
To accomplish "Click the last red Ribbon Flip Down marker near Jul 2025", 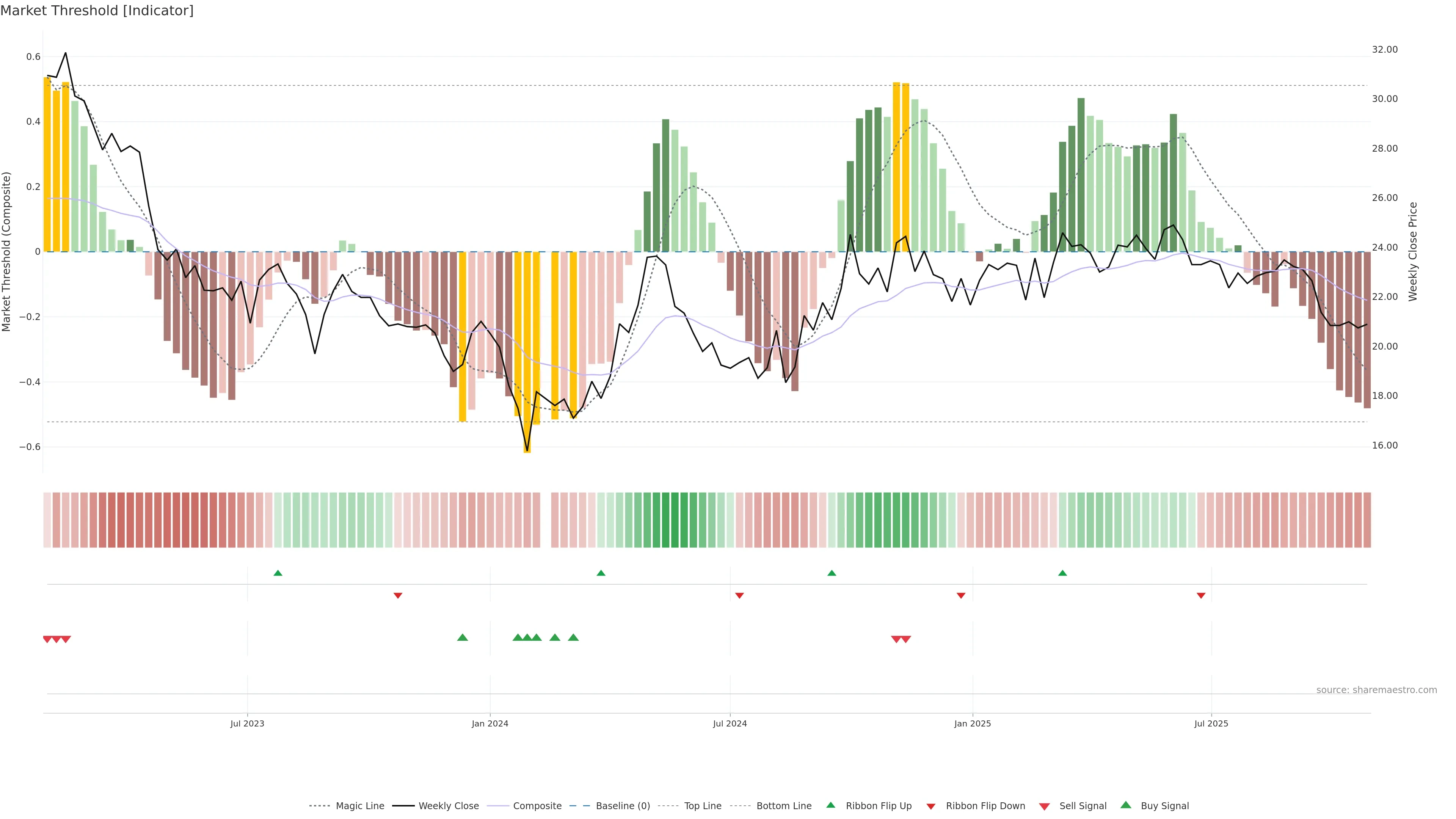I will click(1201, 596).
